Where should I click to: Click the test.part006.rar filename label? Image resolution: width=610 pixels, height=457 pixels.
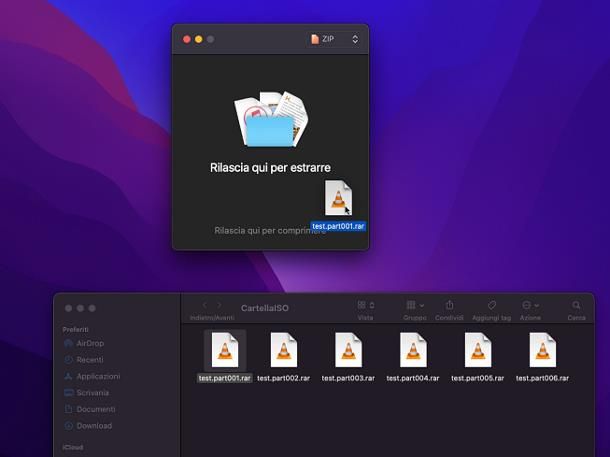542,378
